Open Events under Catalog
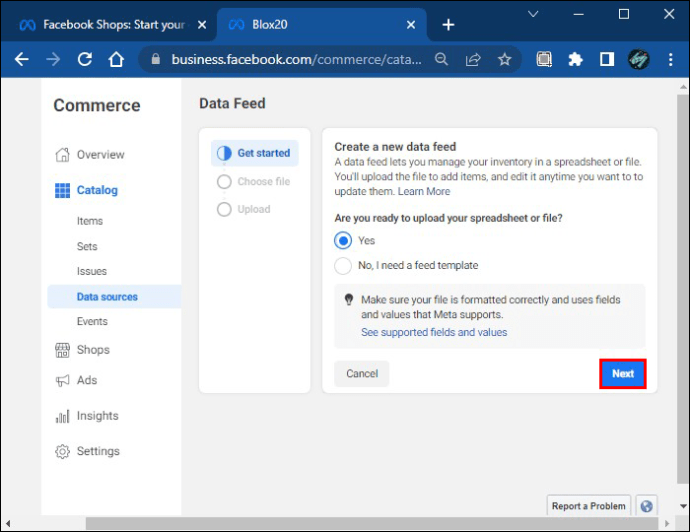690x532 pixels. click(x=92, y=321)
